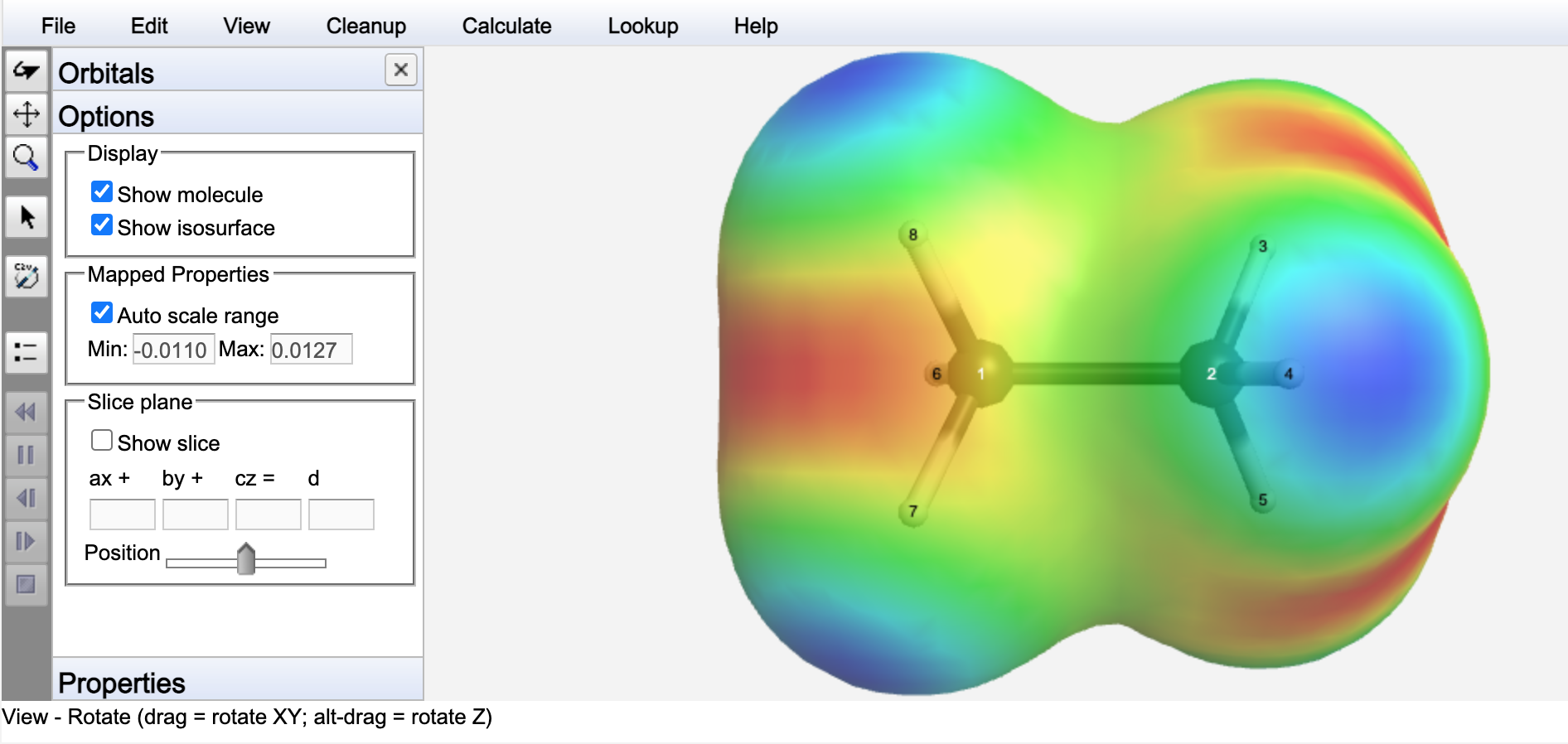1568x744 pixels.
Task: Select the Translate move tool
Action: click(x=26, y=114)
